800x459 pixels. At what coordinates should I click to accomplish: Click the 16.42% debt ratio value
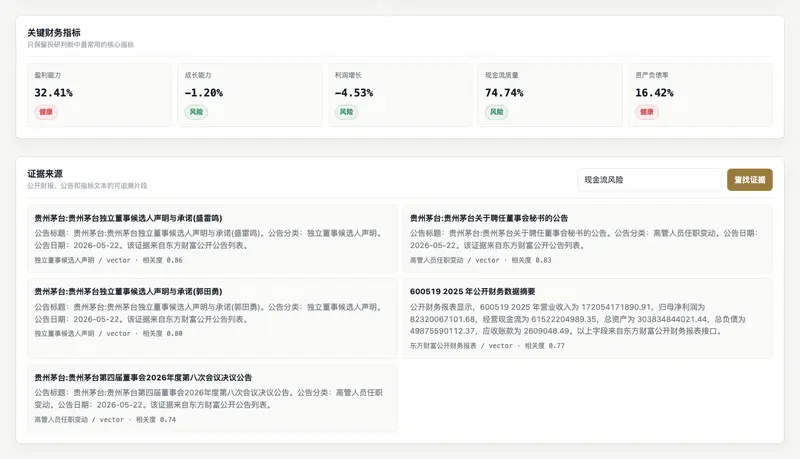tap(654, 93)
